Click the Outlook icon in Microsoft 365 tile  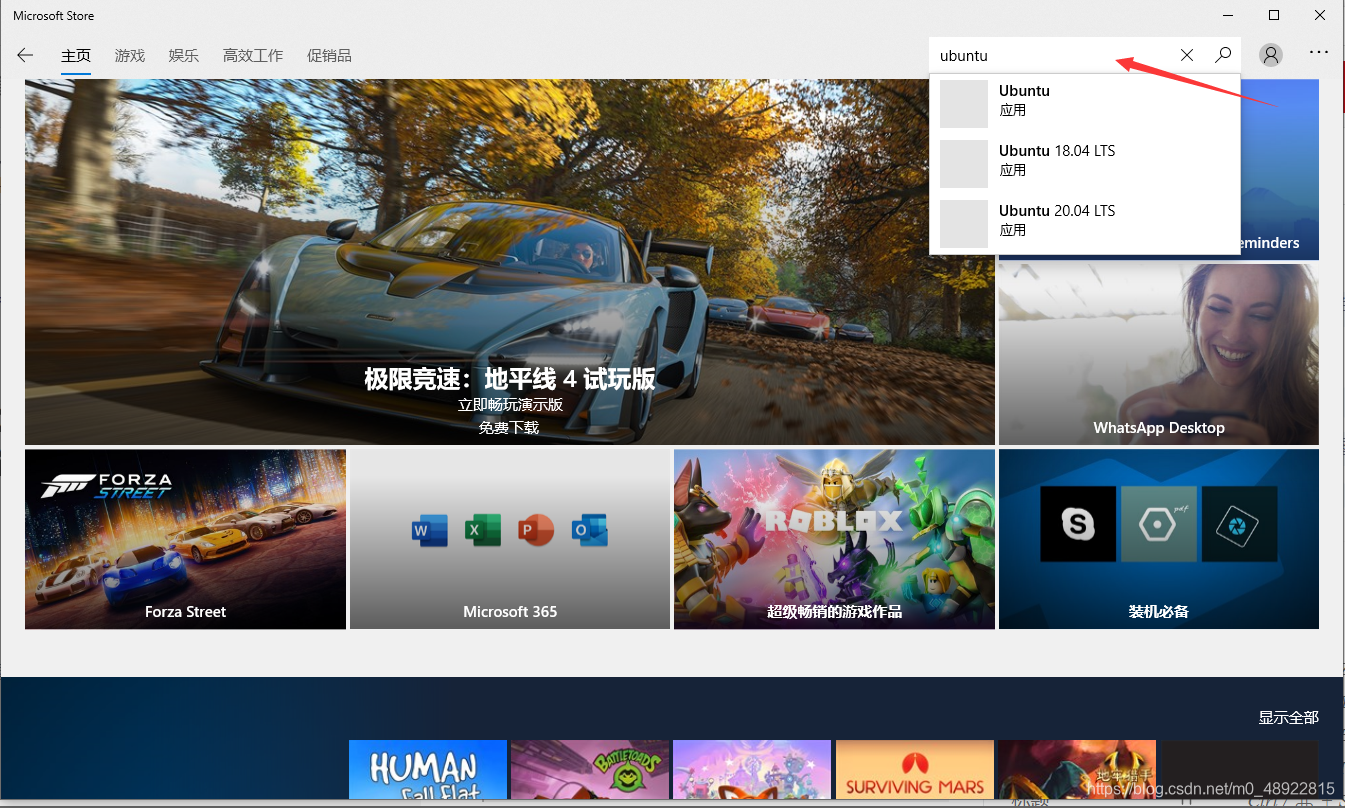(590, 530)
